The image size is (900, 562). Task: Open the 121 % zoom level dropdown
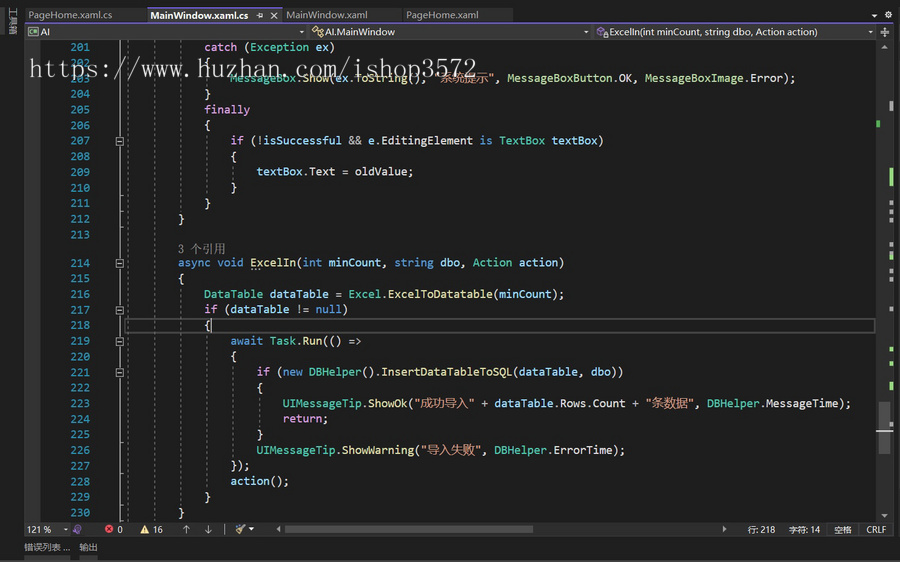47,529
